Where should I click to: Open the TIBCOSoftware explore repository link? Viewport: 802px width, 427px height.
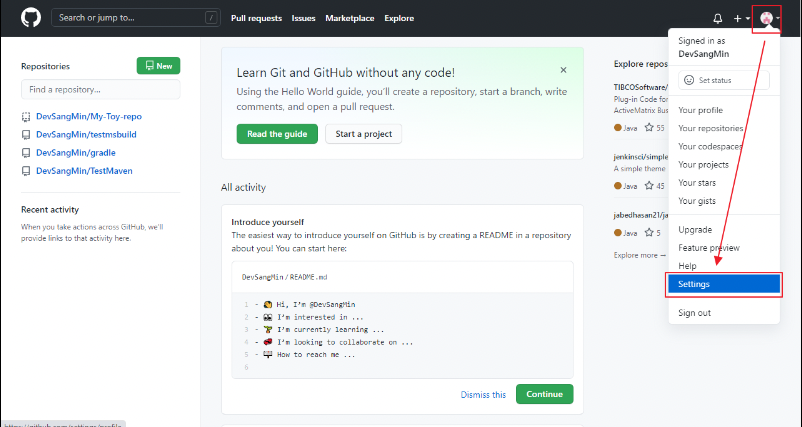coord(641,87)
